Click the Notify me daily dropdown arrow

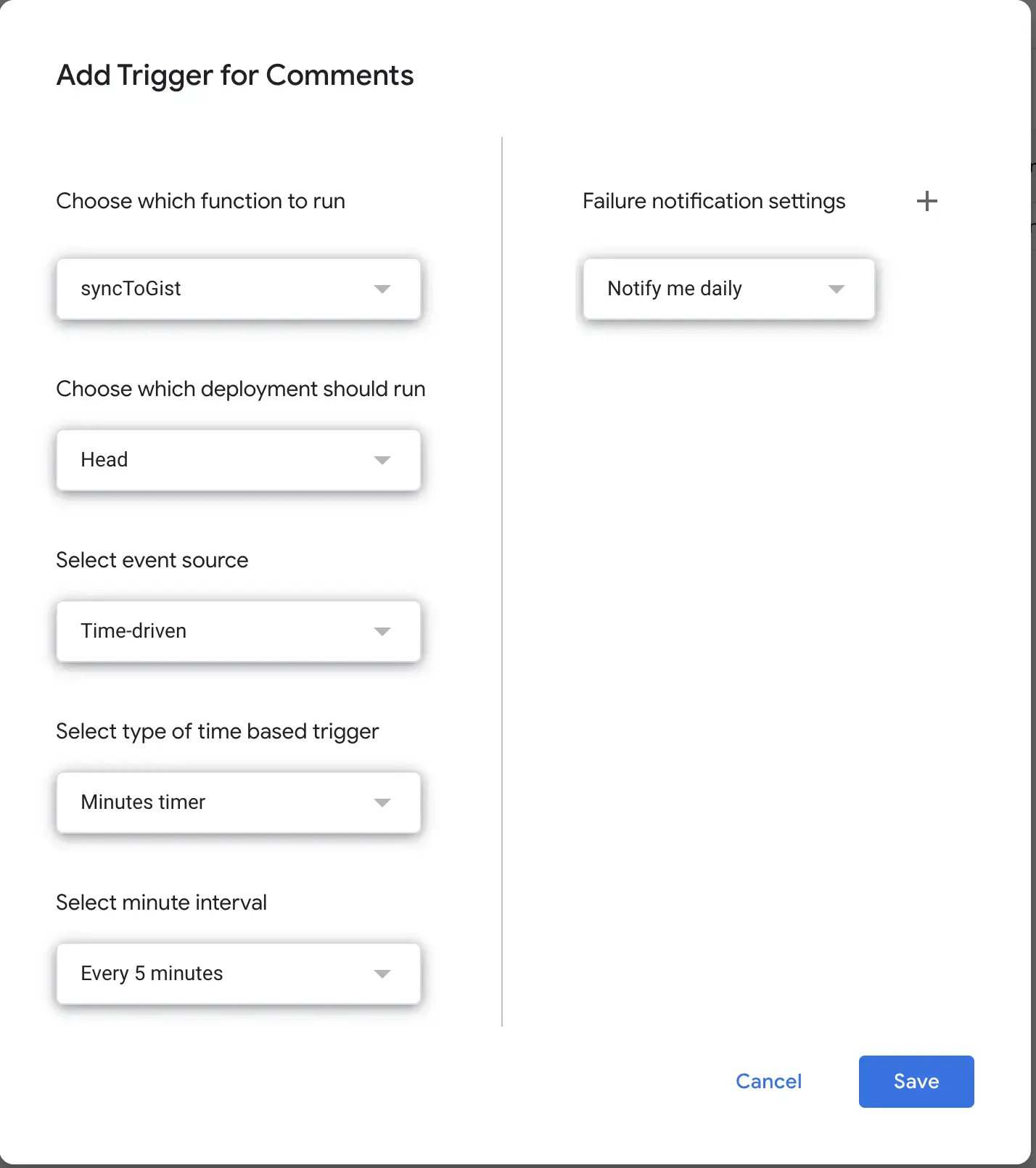[x=836, y=289]
